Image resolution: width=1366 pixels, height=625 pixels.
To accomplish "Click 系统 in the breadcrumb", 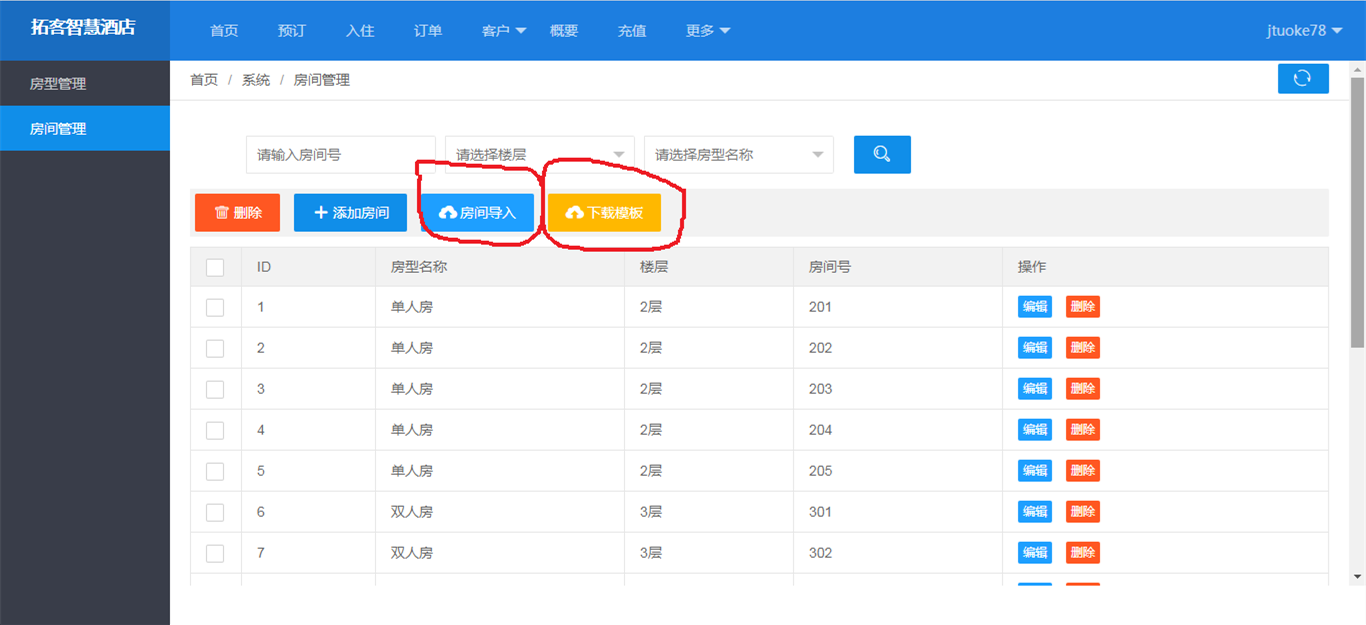I will tap(256, 80).
